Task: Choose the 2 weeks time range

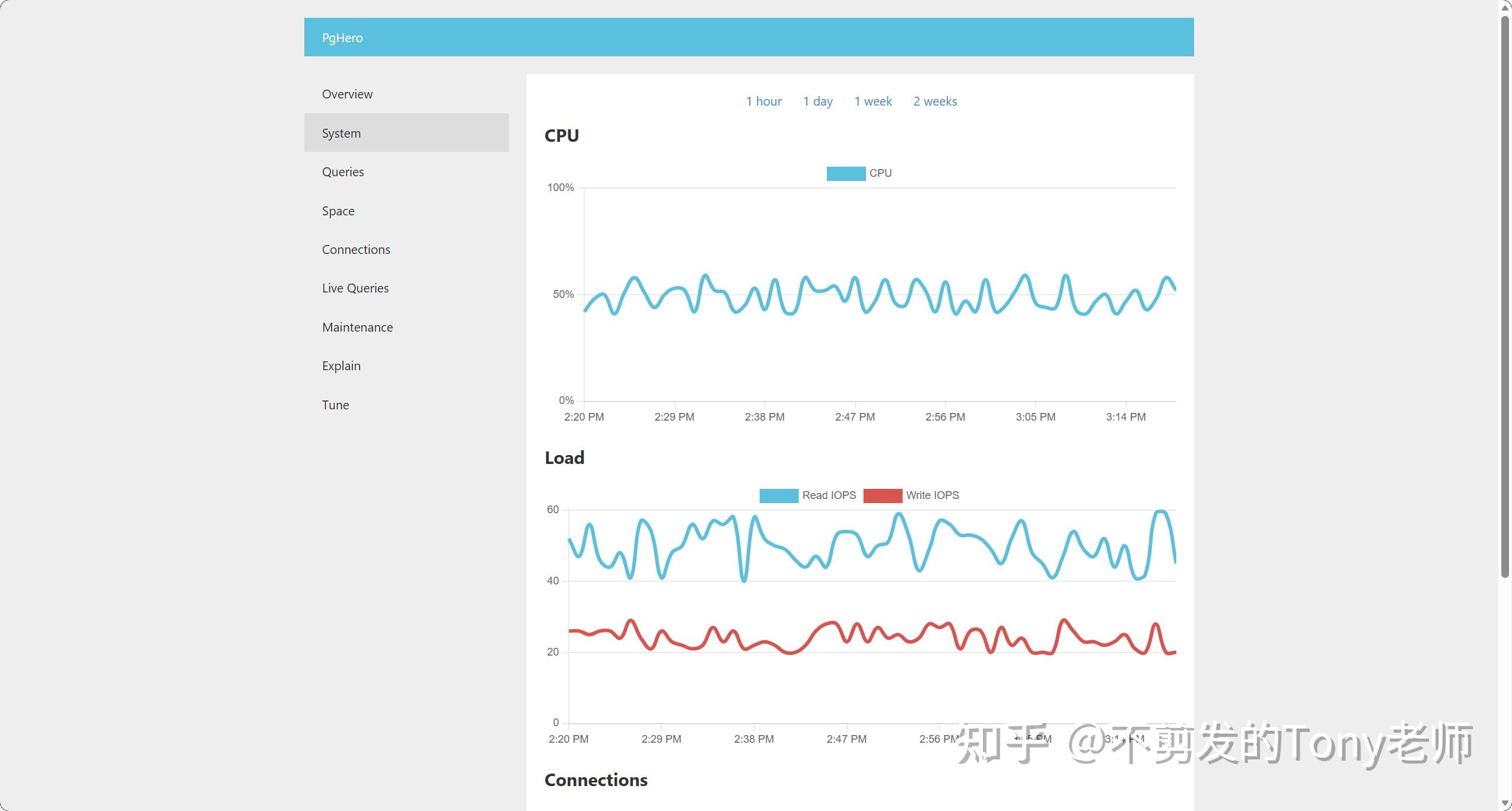Action: coord(935,101)
